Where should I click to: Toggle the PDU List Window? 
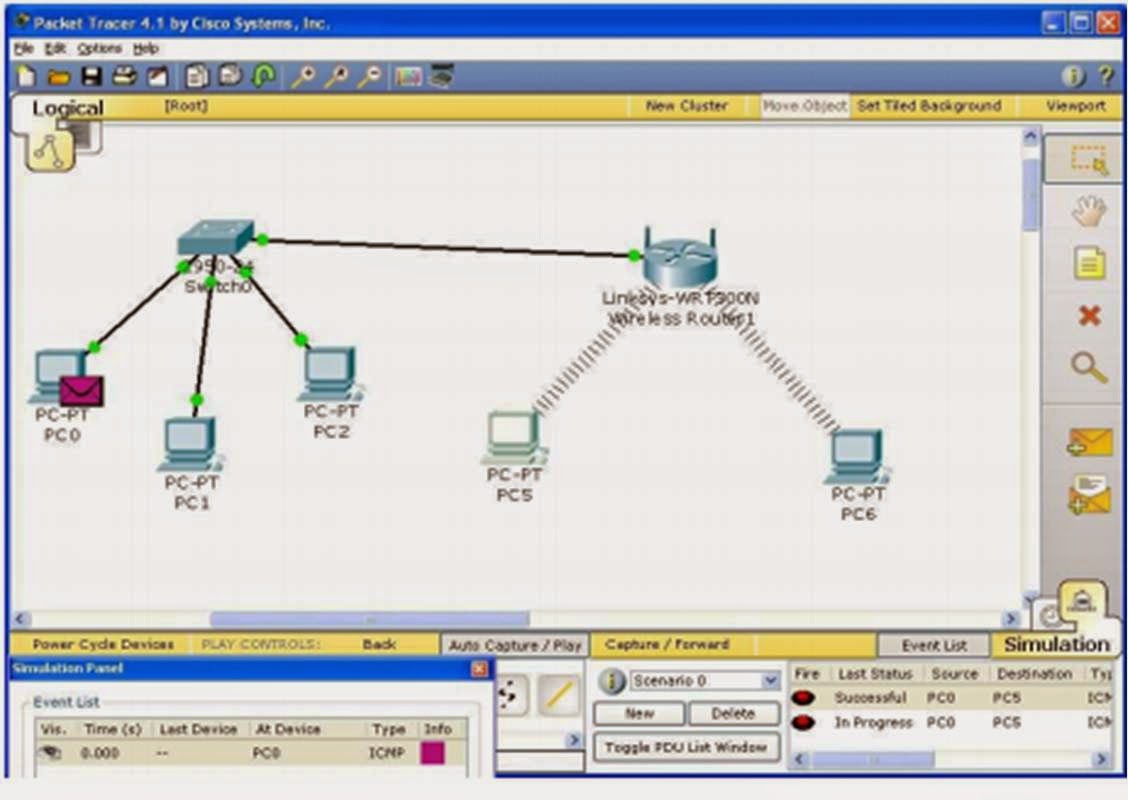click(686, 747)
